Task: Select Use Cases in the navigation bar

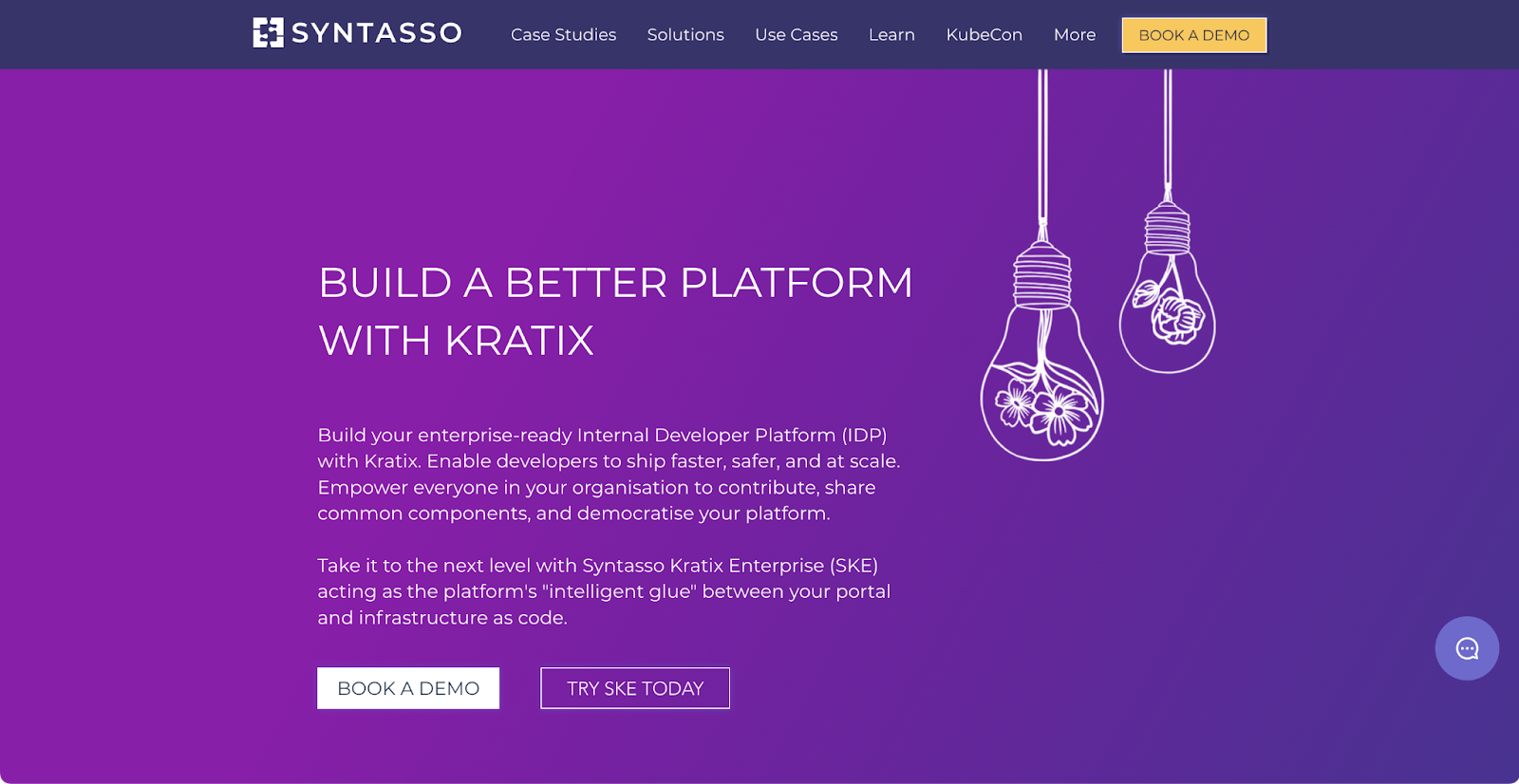Action: coord(797,35)
